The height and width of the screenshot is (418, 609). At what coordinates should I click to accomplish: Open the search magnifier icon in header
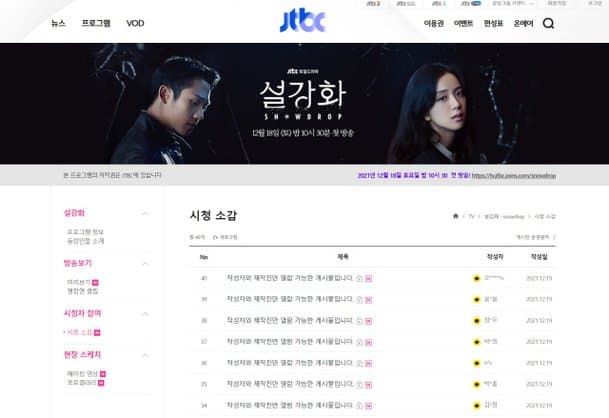click(548, 23)
